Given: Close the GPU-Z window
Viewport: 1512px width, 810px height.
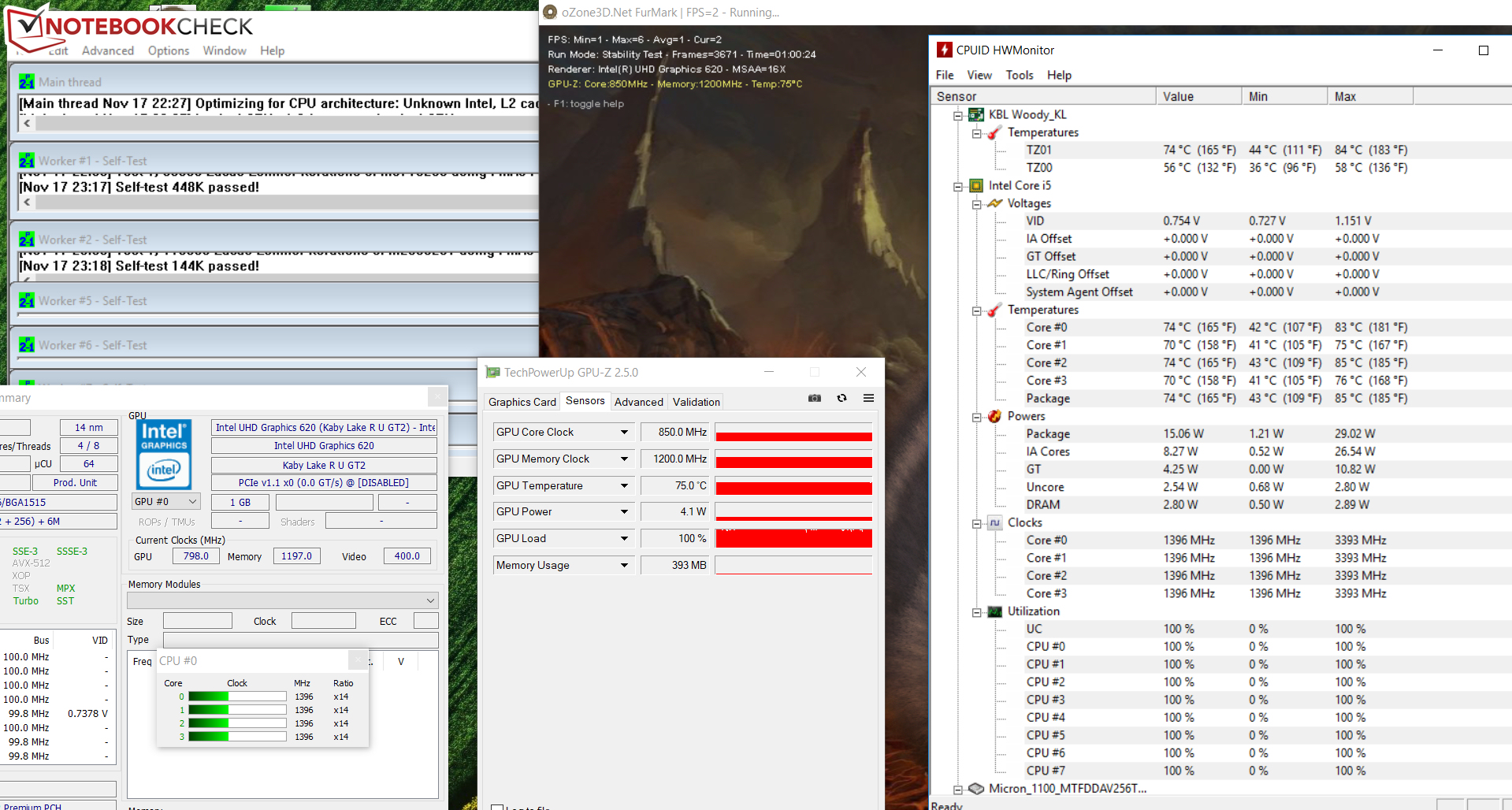Looking at the screenshot, I should click(x=861, y=372).
